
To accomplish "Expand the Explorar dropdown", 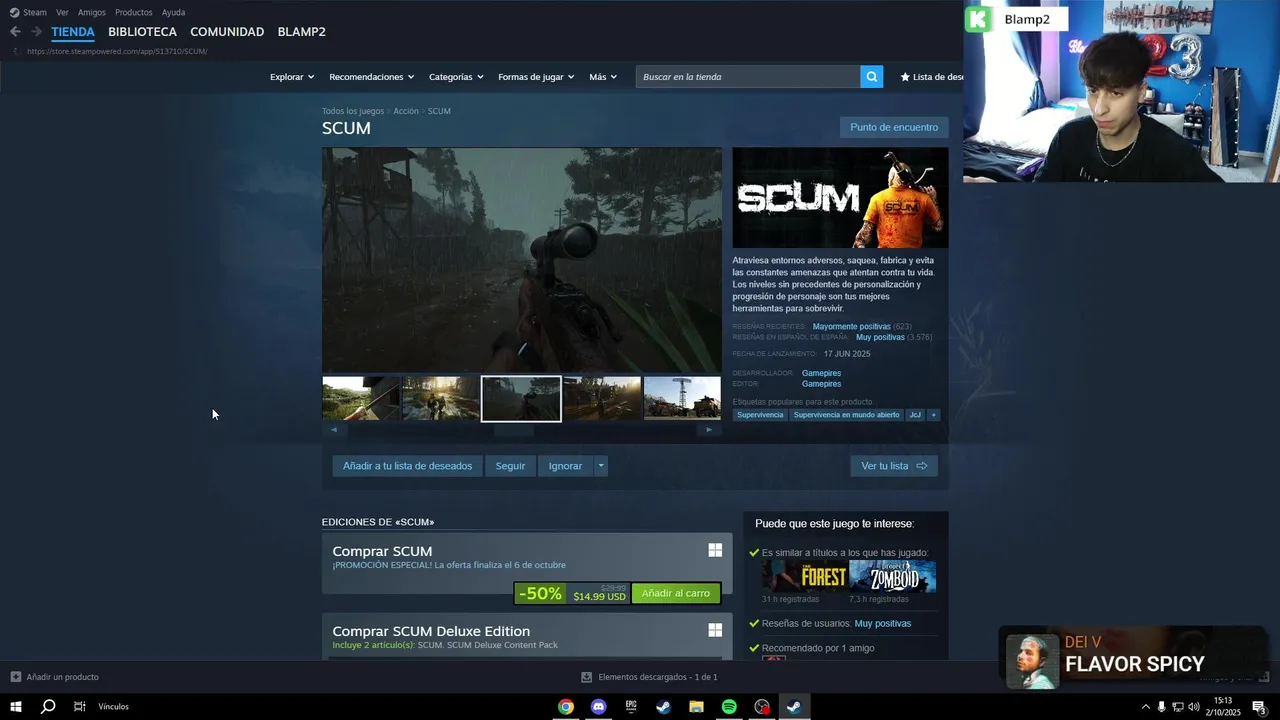I will coord(292,77).
